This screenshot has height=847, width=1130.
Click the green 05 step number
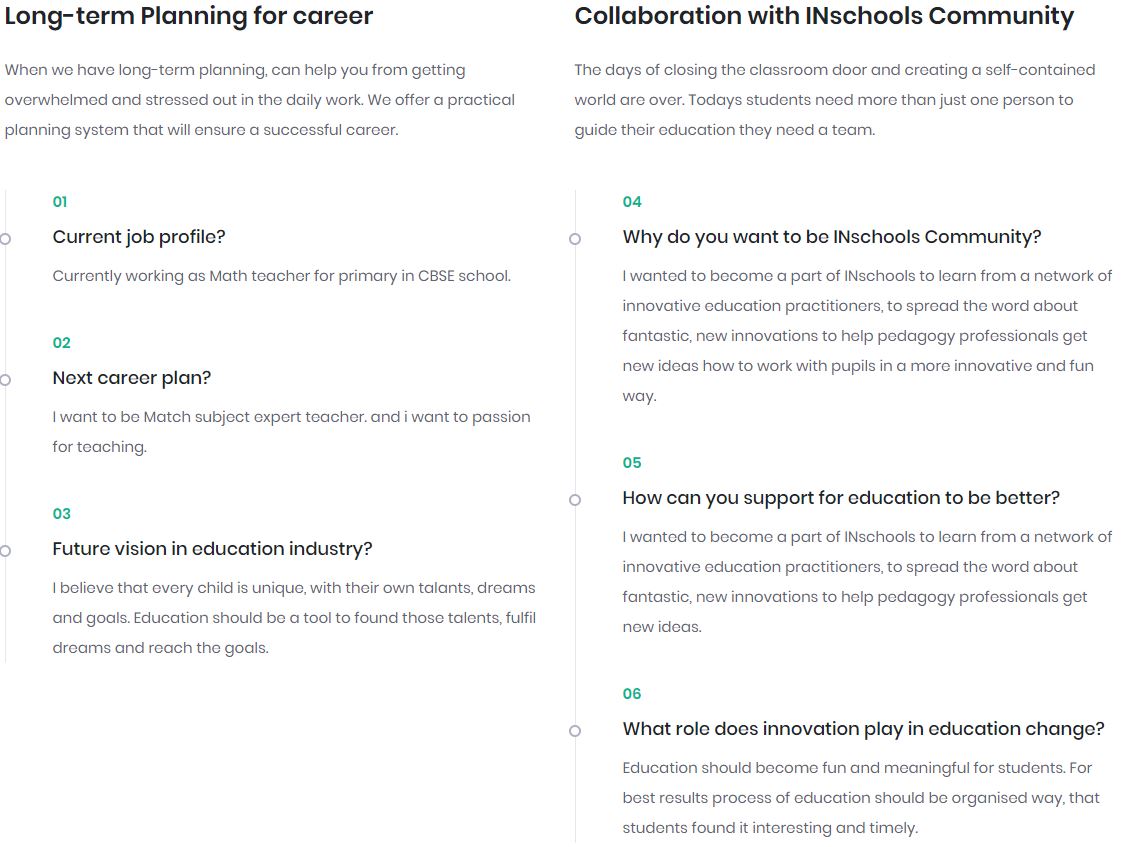pos(632,463)
